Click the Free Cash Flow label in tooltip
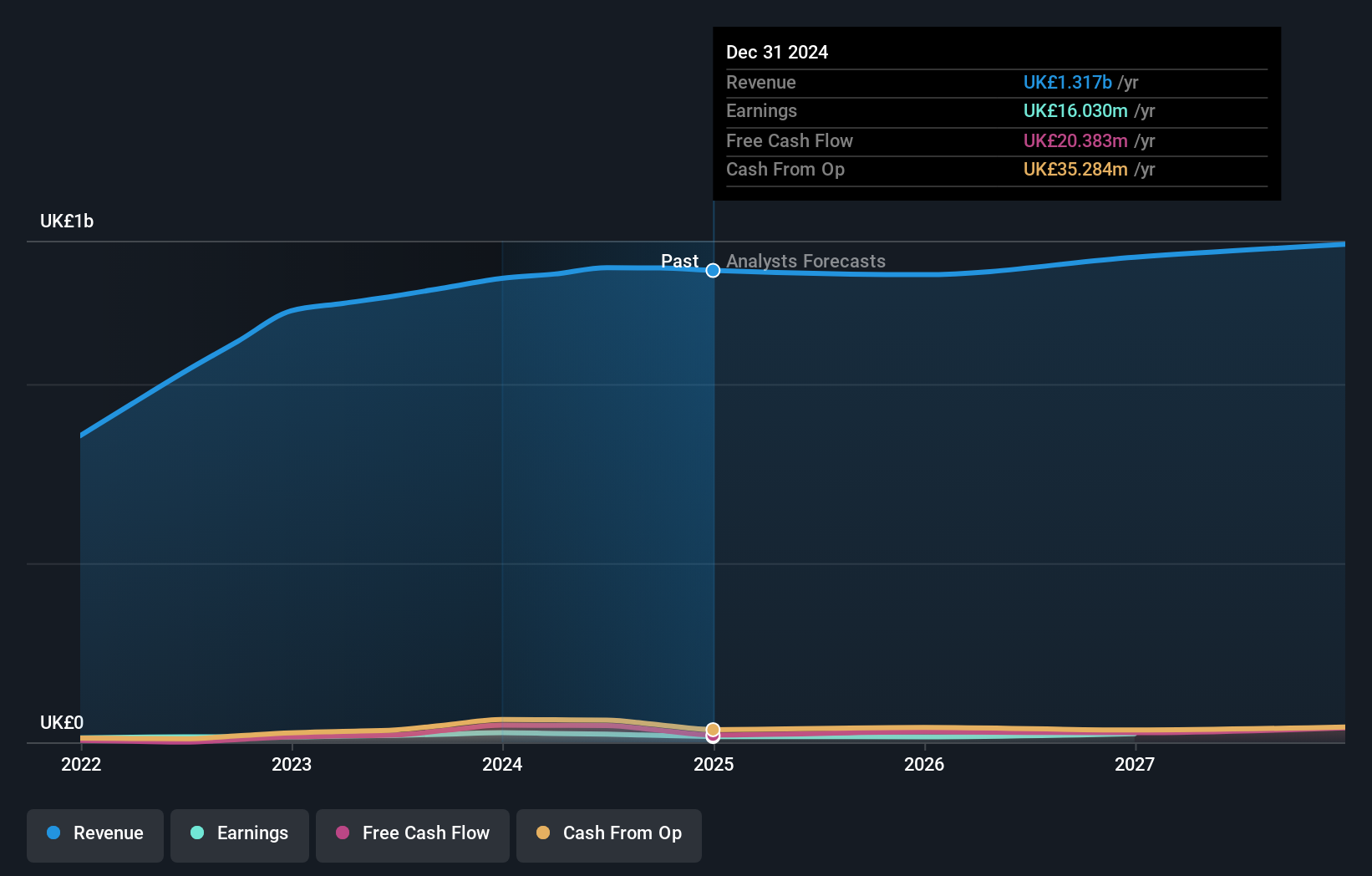This screenshot has height=876, width=1372. [x=790, y=140]
